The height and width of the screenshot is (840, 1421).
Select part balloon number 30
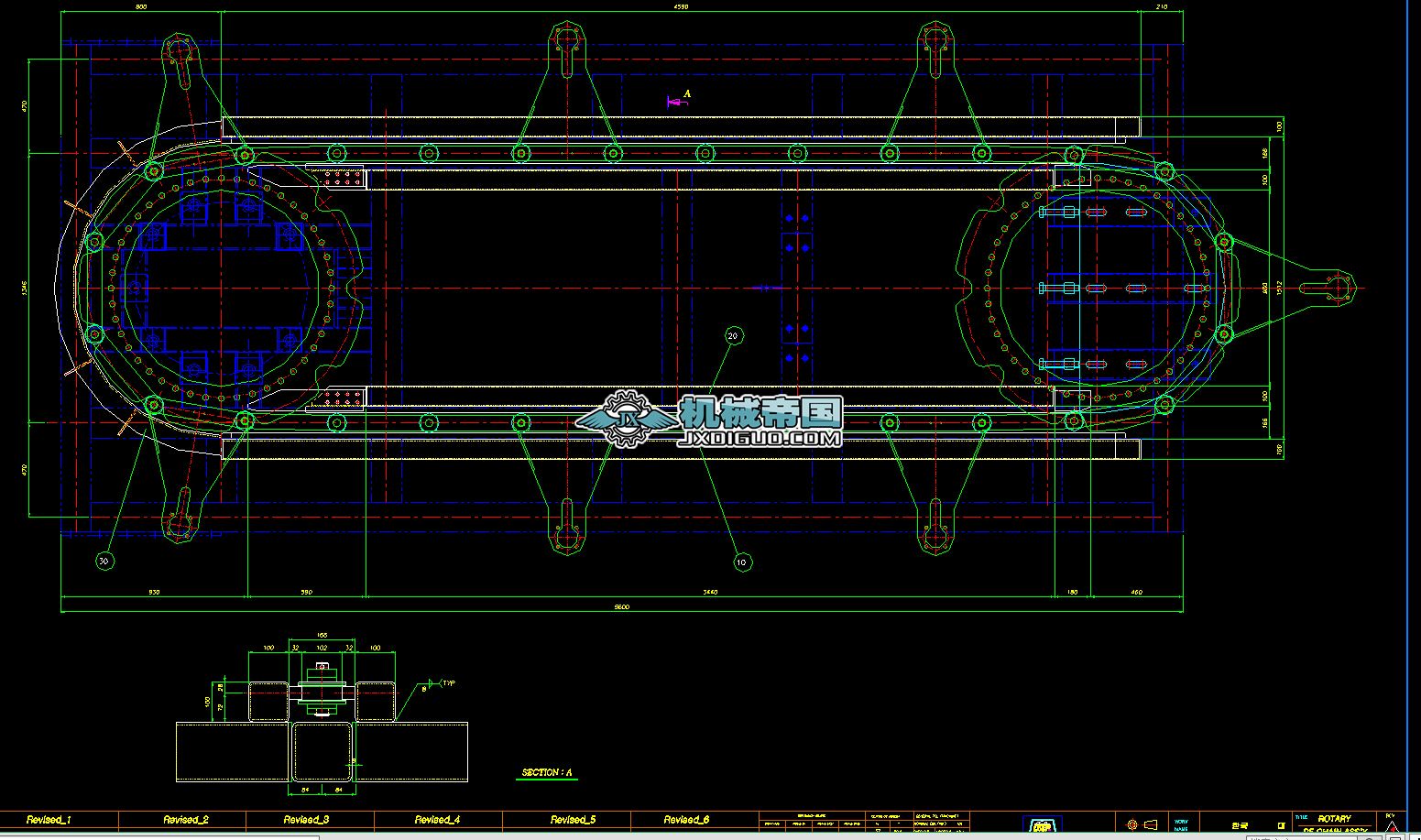click(104, 561)
